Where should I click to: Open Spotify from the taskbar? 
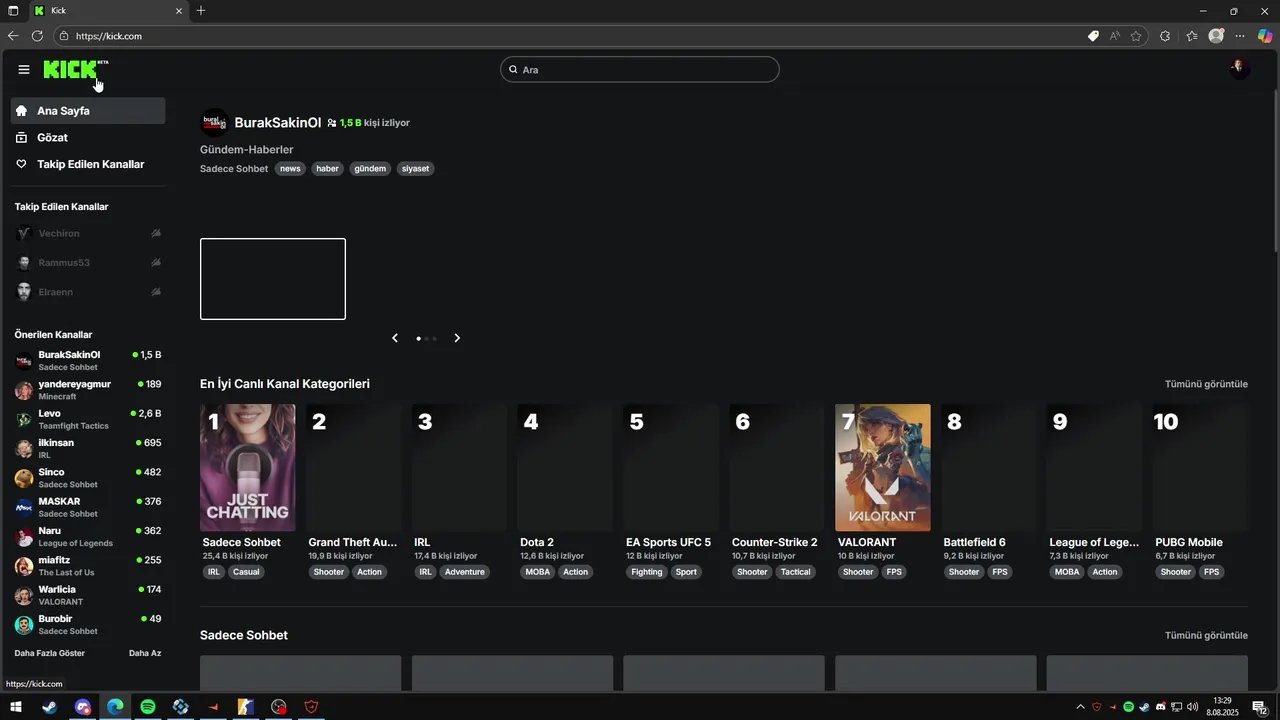148,707
